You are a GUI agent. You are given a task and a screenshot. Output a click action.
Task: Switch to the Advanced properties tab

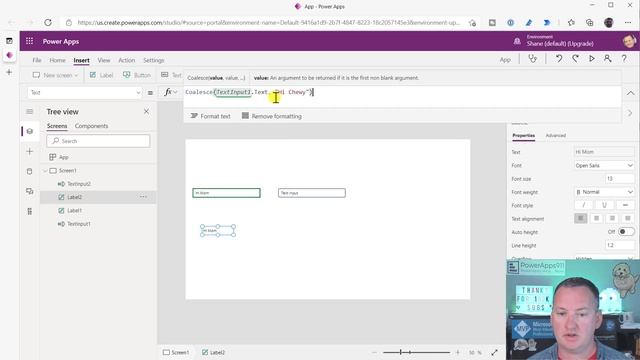(556, 135)
